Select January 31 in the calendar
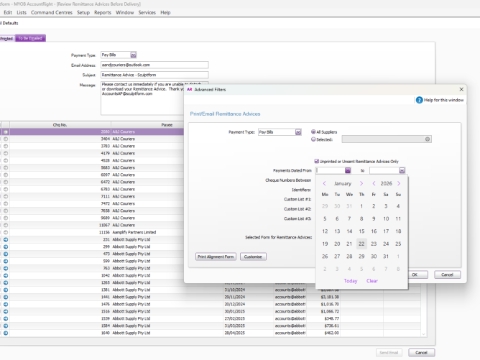 [386, 256]
